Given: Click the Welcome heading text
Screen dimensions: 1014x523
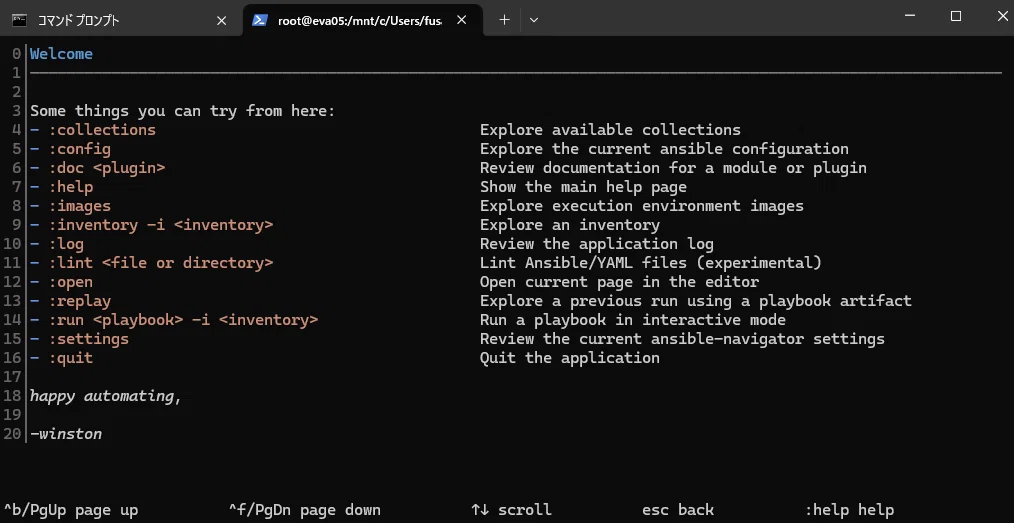Looking at the screenshot, I should click(61, 54).
